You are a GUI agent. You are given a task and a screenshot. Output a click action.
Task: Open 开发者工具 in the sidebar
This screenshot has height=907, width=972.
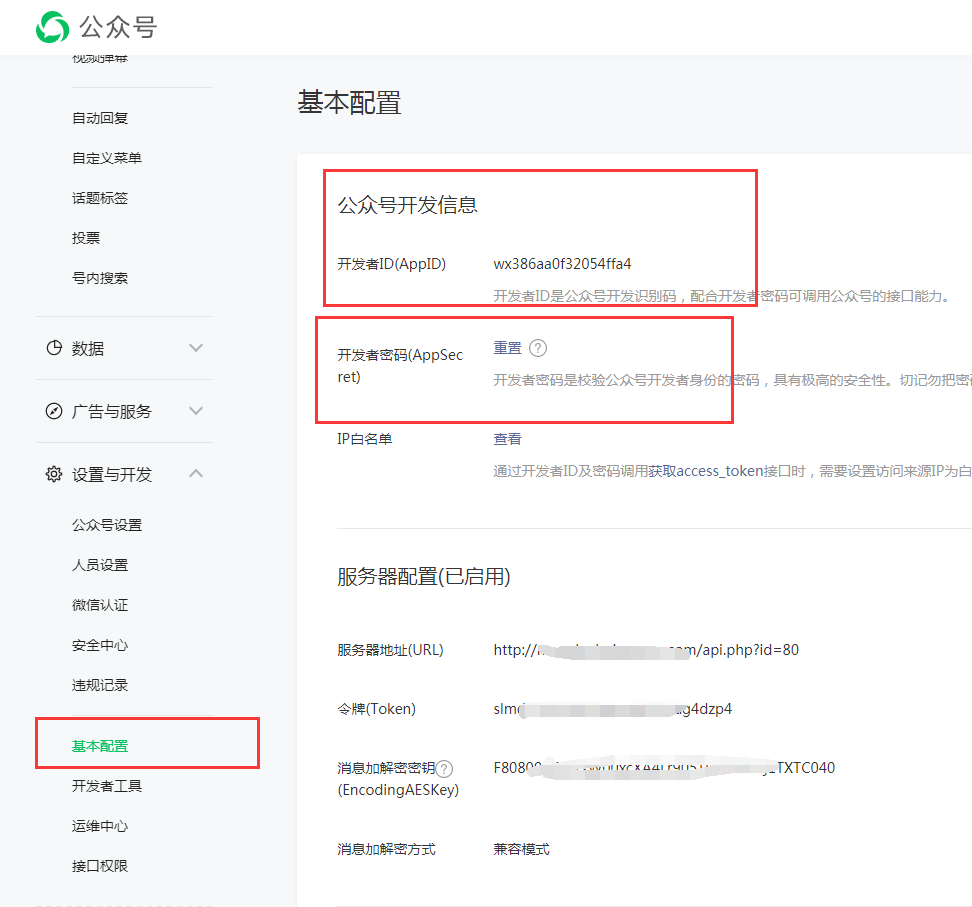[x=107, y=786]
